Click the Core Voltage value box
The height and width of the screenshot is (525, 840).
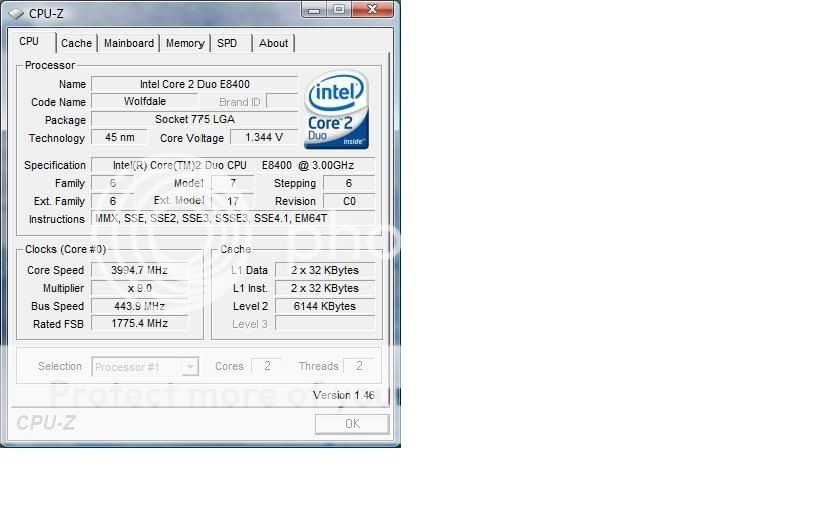pyautogui.click(x=264, y=137)
